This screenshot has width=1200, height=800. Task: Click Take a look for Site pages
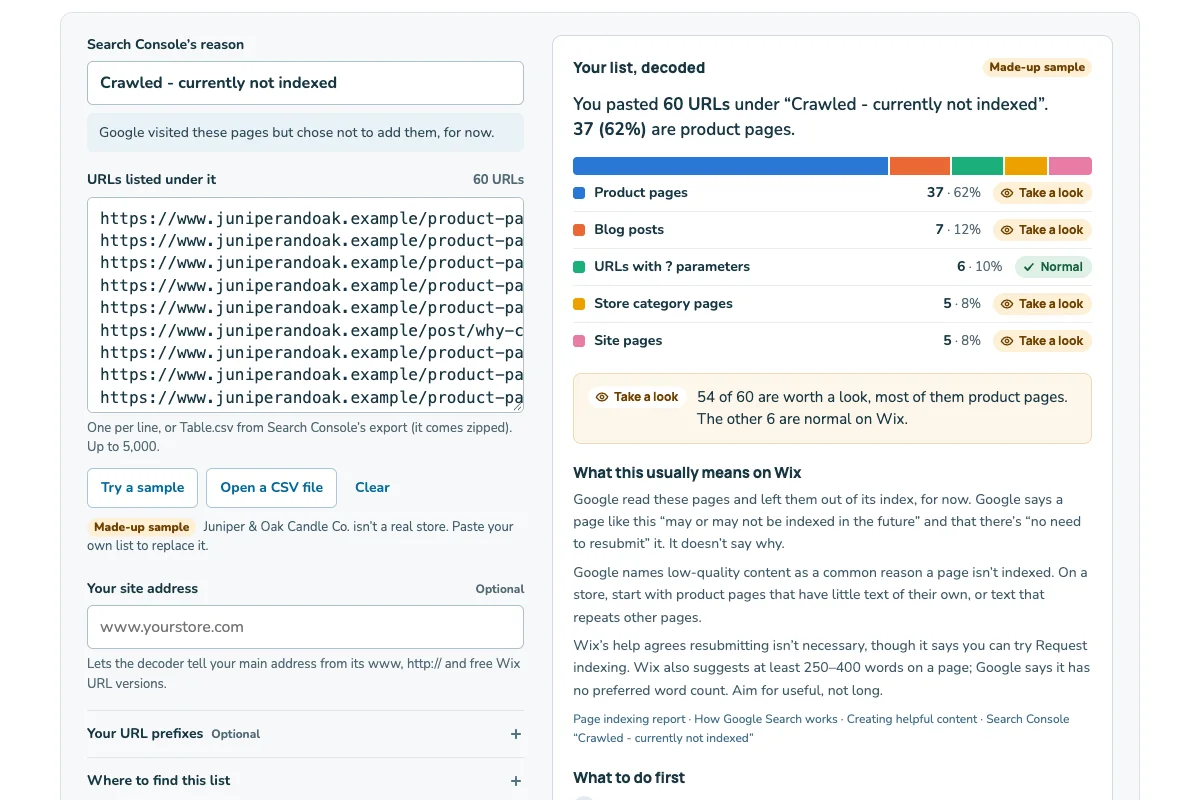pos(1042,341)
